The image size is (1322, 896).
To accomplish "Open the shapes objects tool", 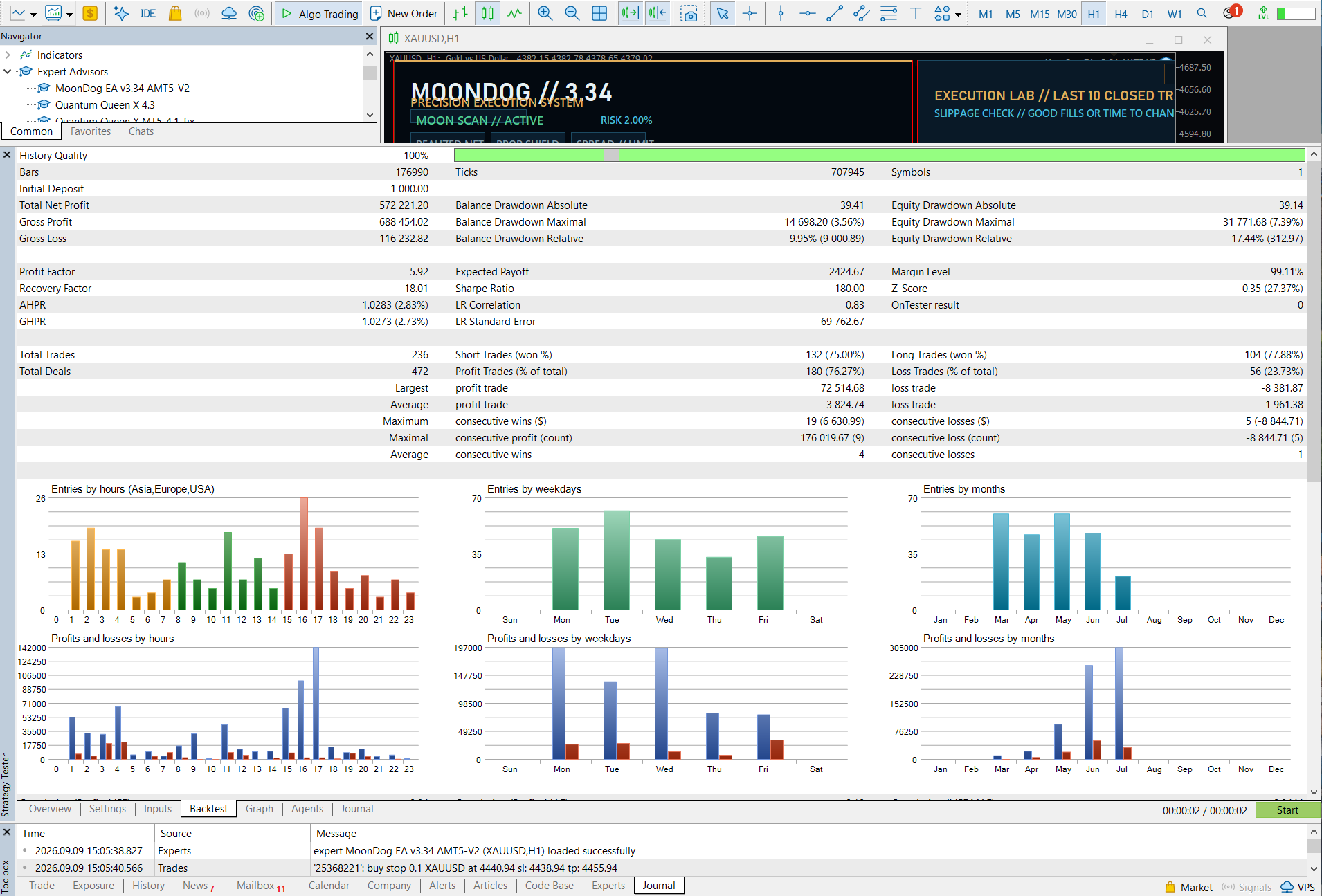I will click(942, 13).
